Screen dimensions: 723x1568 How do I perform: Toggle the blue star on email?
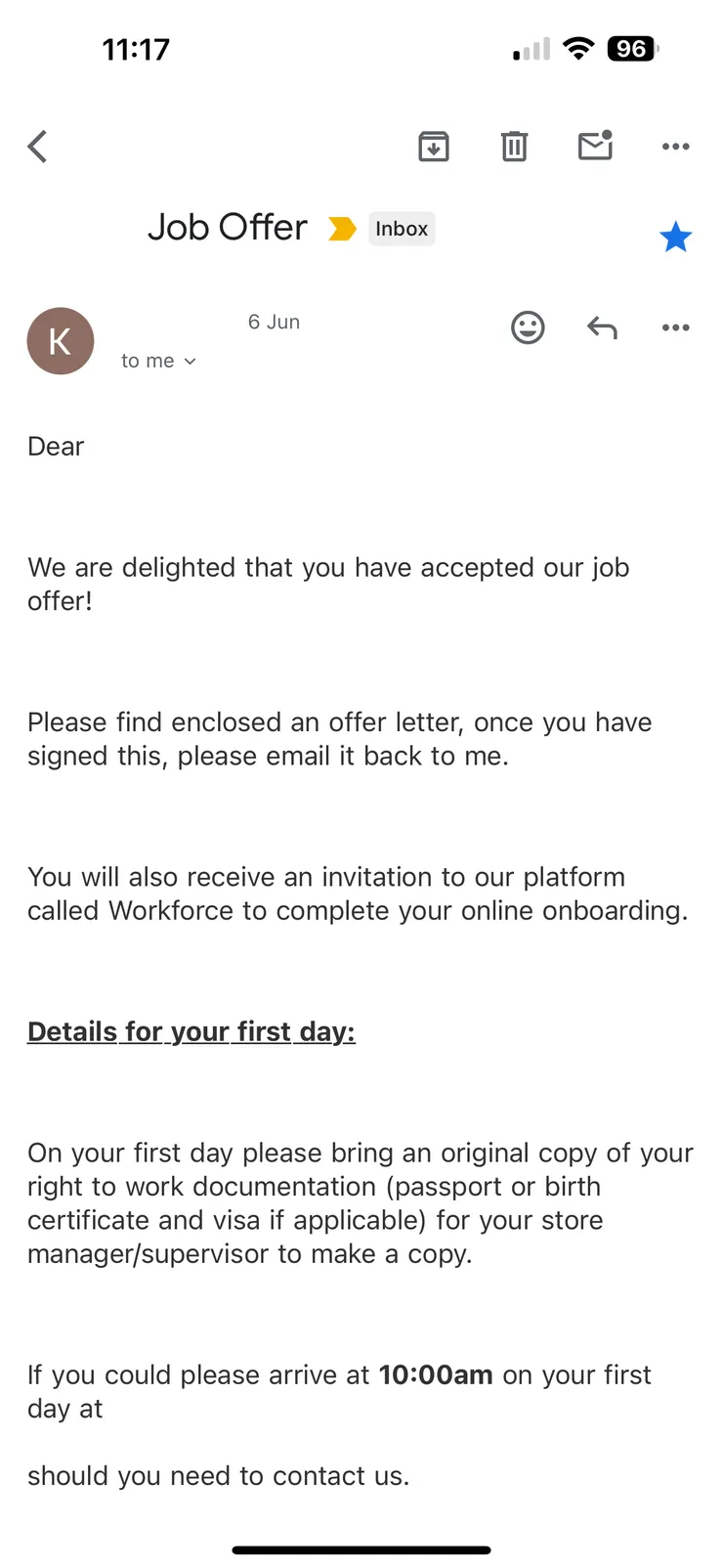(x=675, y=237)
